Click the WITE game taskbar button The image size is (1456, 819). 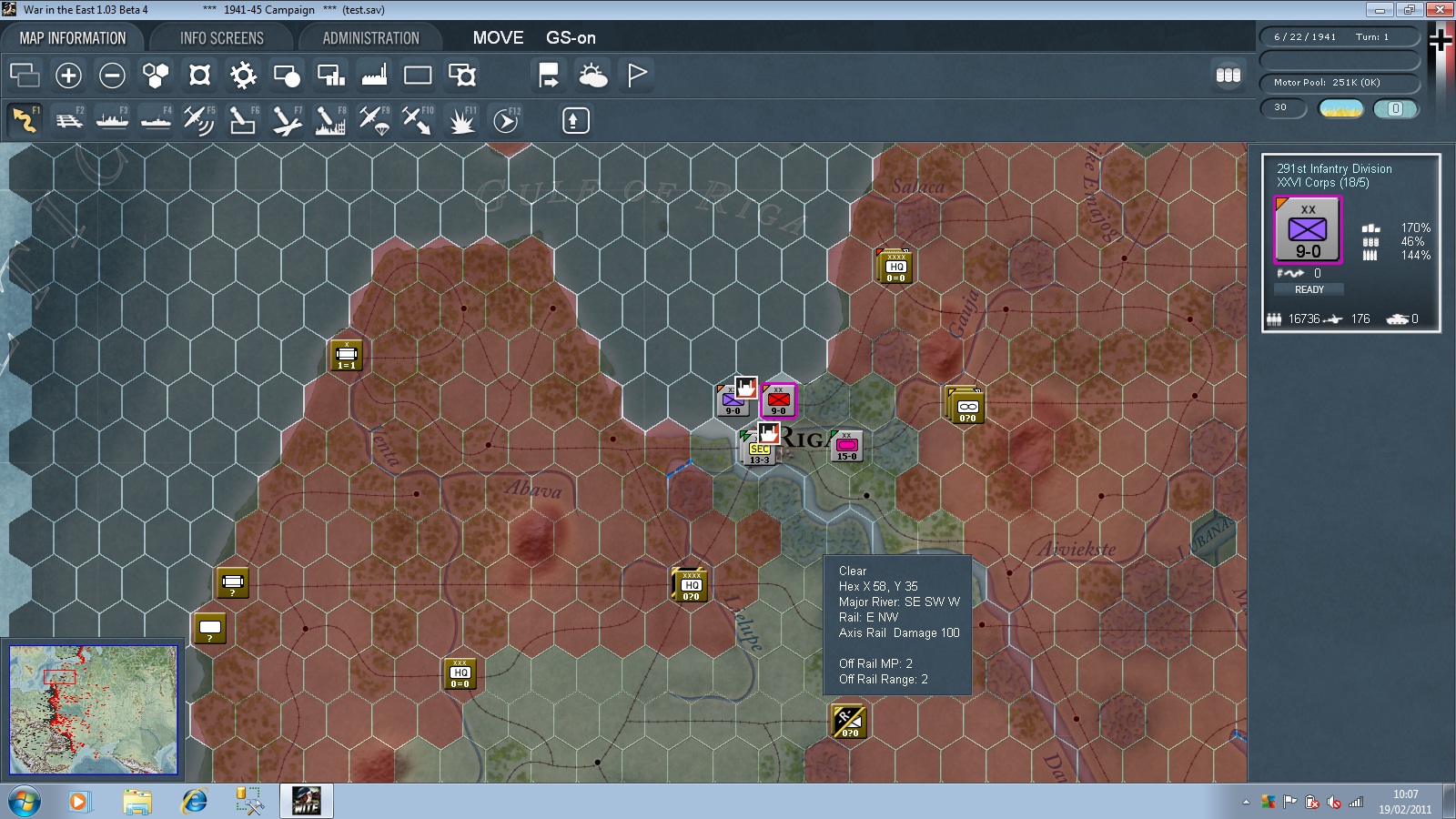coord(307,802)
